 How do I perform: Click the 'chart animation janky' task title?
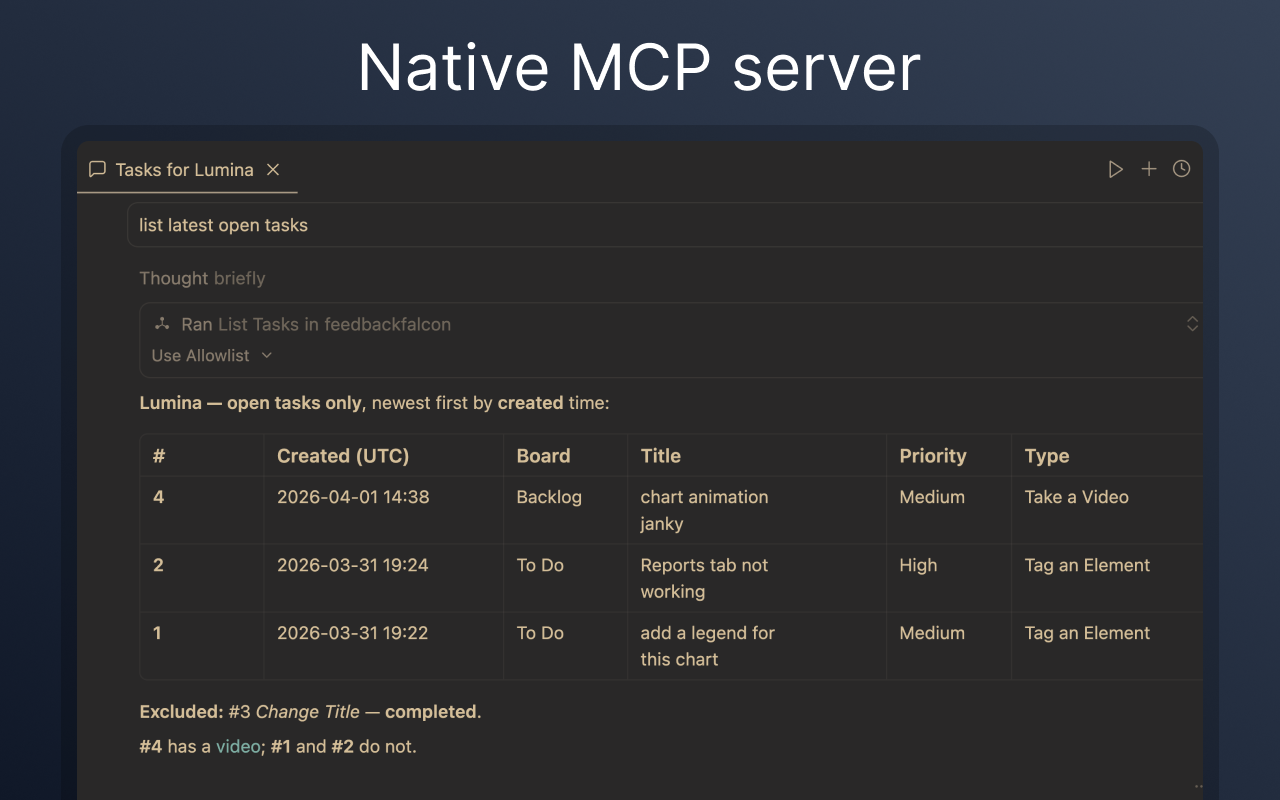tap(703, 510)
